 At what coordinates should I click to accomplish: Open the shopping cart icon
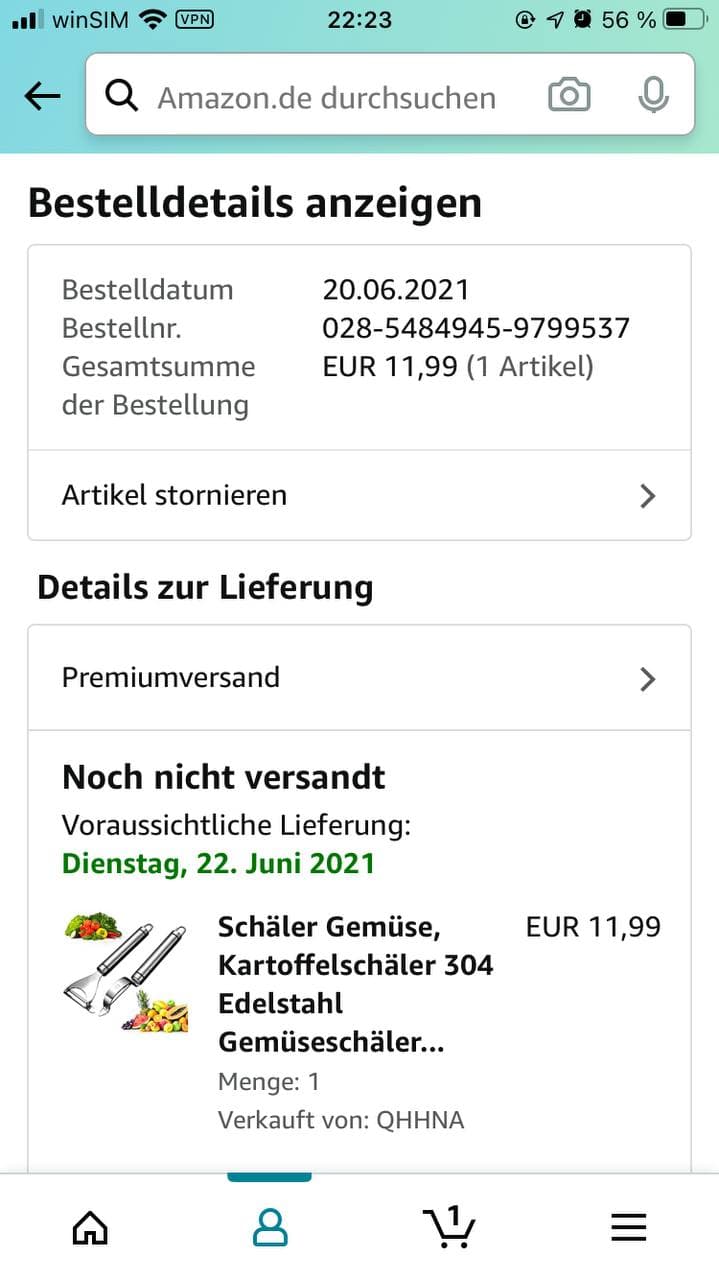tap(449, 1226)
